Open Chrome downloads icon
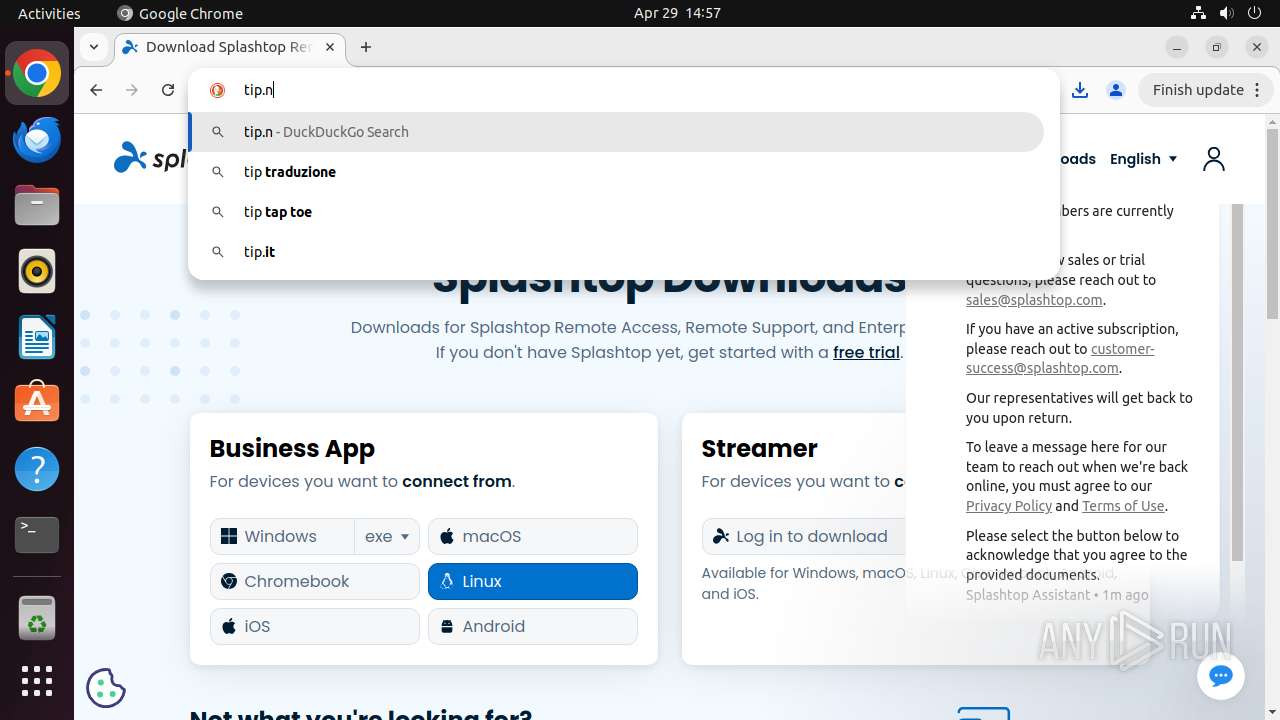The image size is (1280, 720). [1080, 90]
